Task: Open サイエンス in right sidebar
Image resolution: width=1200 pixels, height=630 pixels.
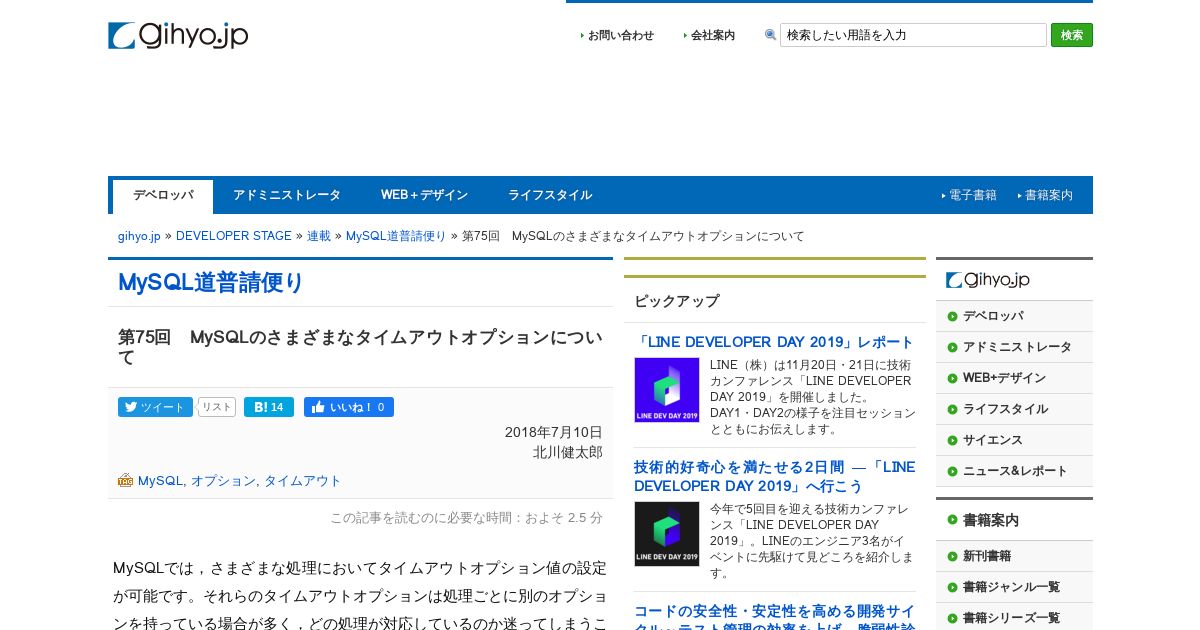Action: click(993, 440)
